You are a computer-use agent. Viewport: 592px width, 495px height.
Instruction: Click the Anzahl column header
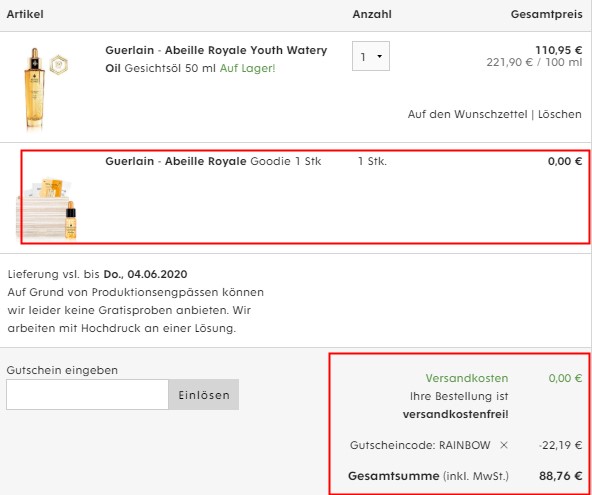(x=372, y=14)
